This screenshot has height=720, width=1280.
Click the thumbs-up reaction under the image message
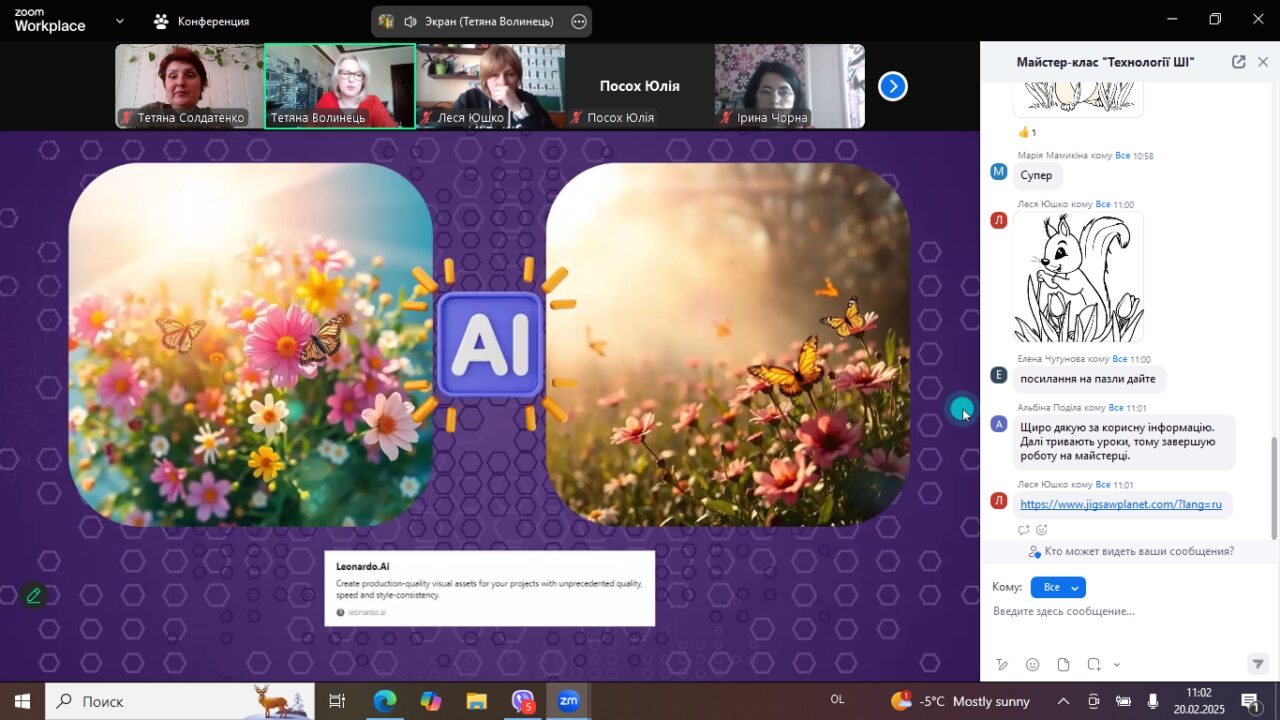[1027, 132]
